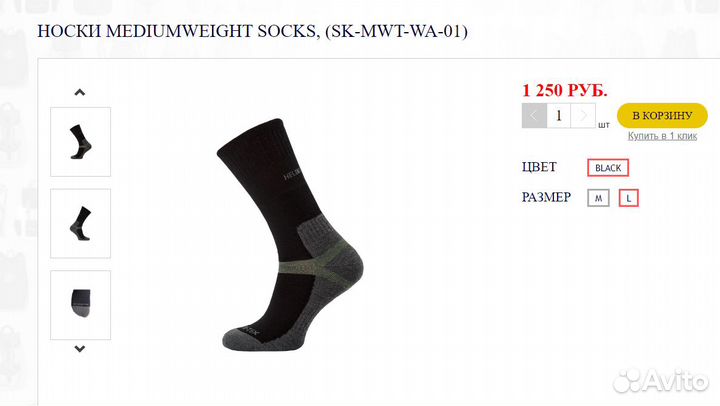This screenshot has width=720, height=406.
Task: Decrease quantity with left arrow
Action: [x=534, y=115]
